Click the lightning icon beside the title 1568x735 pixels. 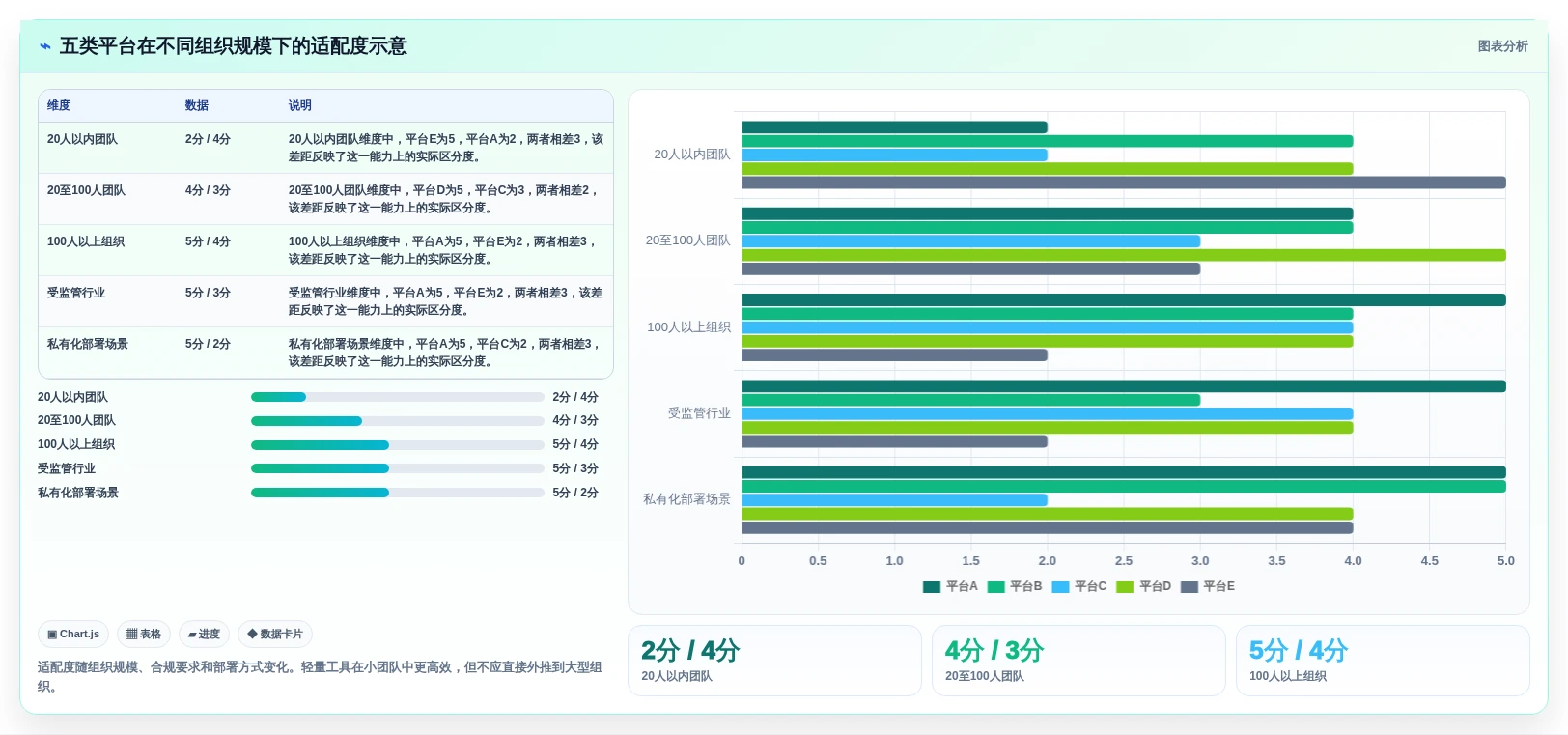tap(44, 46)
